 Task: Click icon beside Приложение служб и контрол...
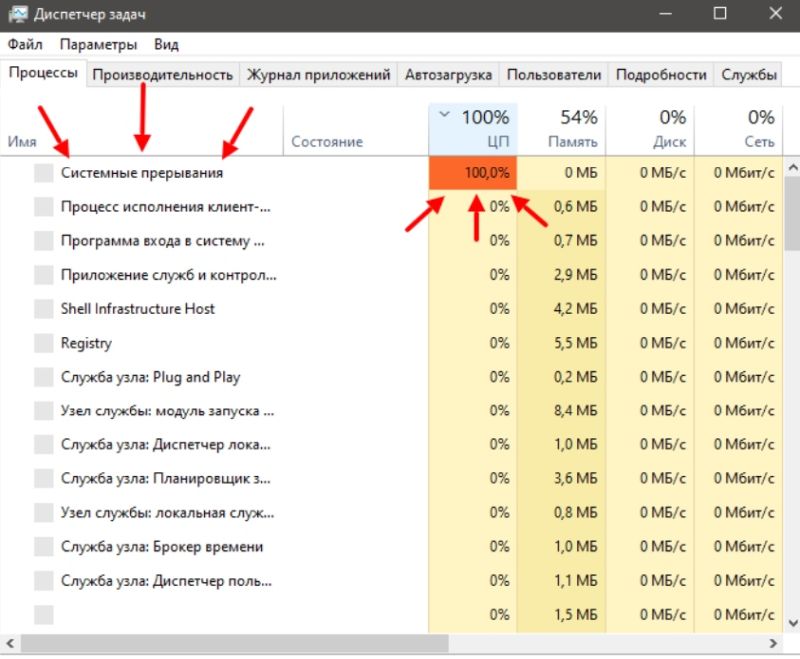coord(44,275)
